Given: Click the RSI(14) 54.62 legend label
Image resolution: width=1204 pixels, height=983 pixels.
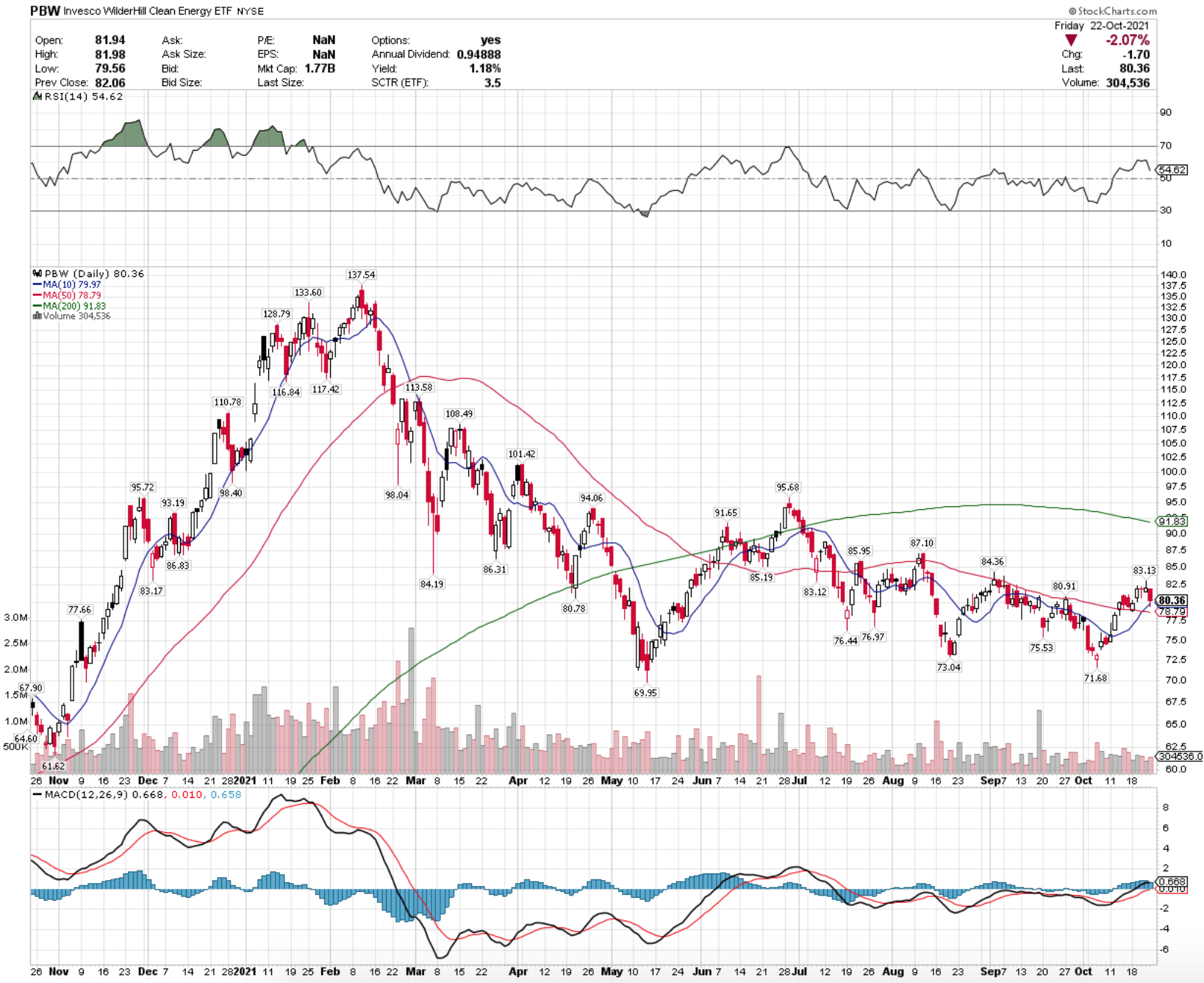Looking at the screenshot, I should pos(84,97).
